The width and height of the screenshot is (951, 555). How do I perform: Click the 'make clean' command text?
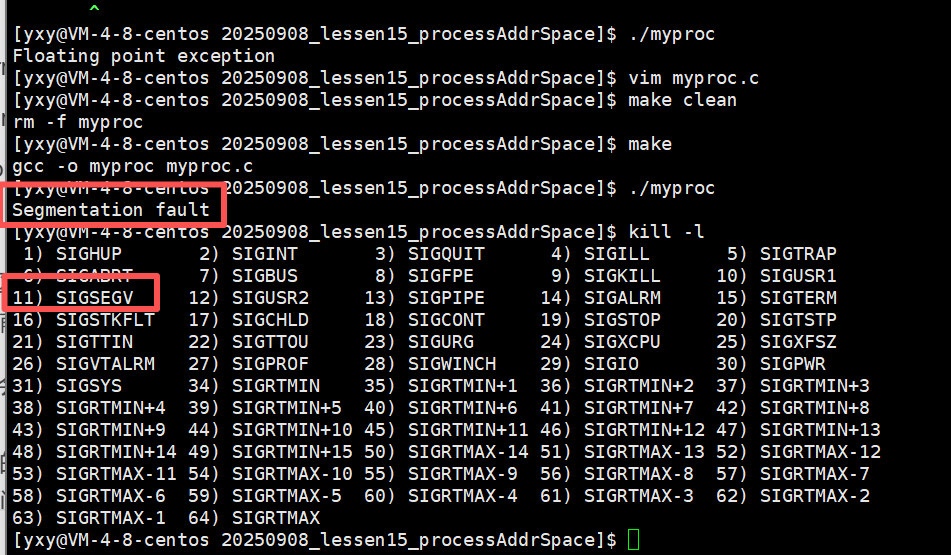(x=682, y=100)
